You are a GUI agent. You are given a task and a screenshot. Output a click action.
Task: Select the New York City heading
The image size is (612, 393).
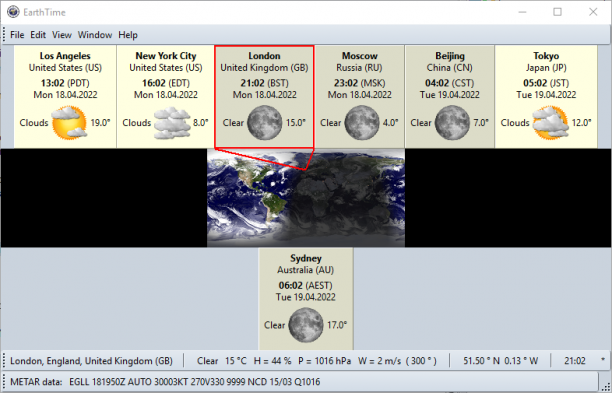point(166,56)
